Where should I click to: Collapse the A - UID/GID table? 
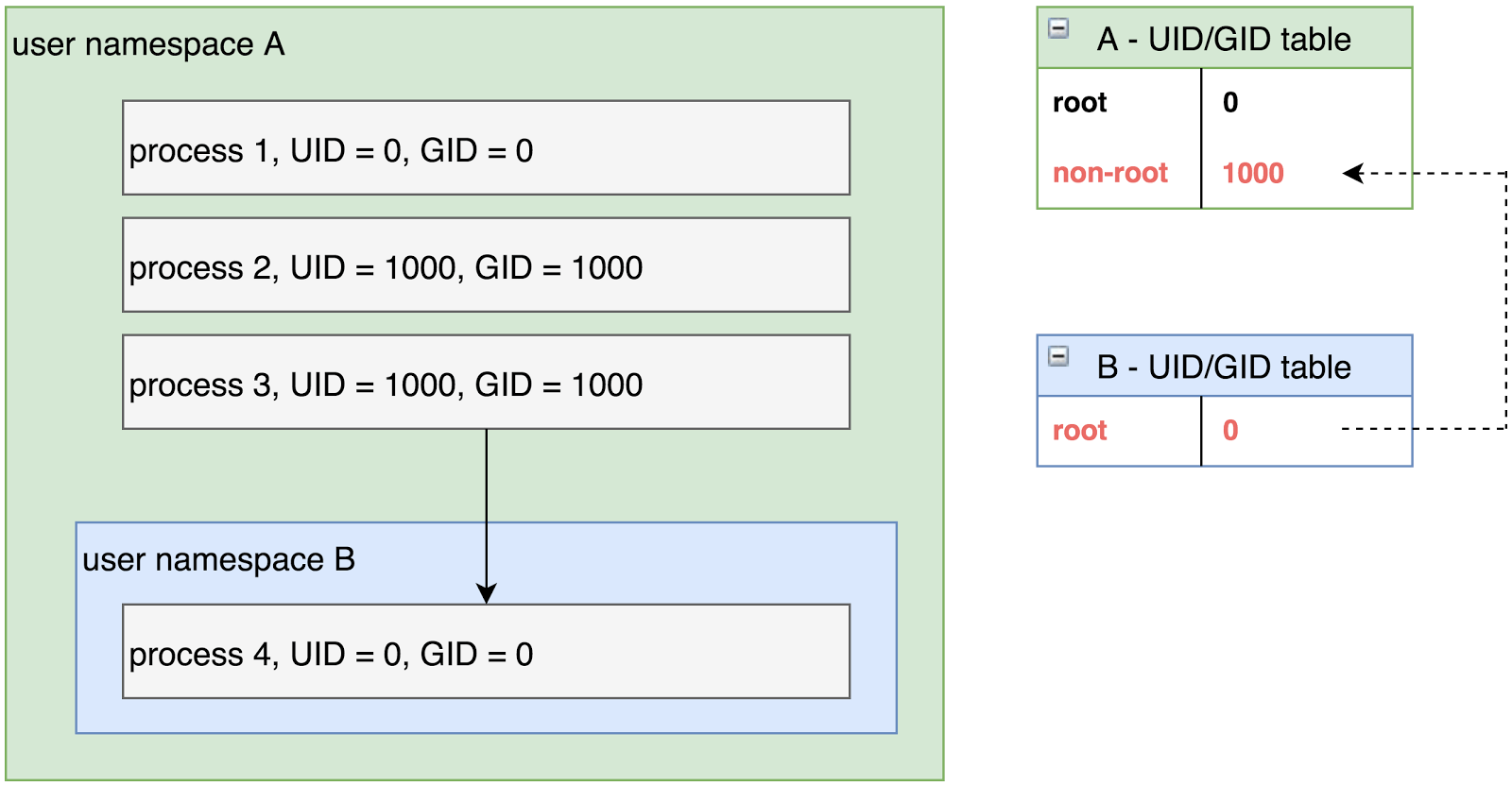(1058, 28)
